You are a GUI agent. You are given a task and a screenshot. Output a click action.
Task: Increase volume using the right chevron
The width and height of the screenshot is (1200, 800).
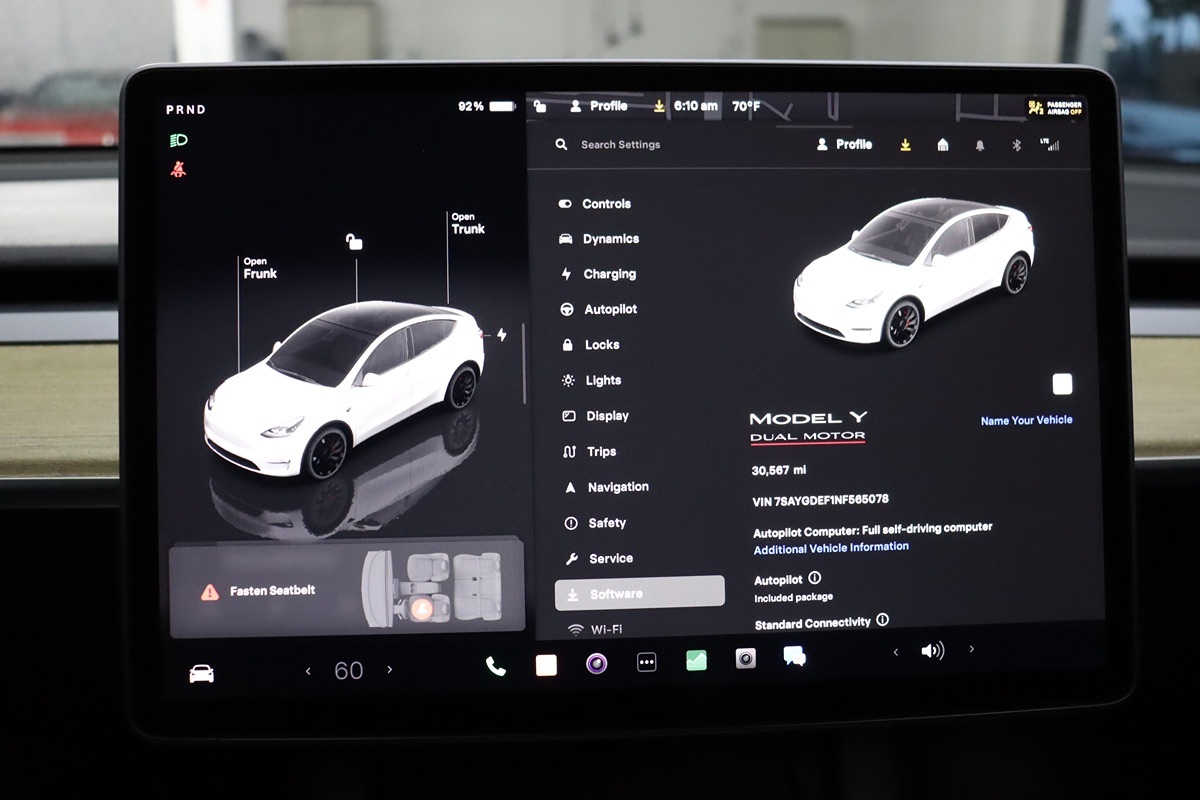tap(971, 650)
